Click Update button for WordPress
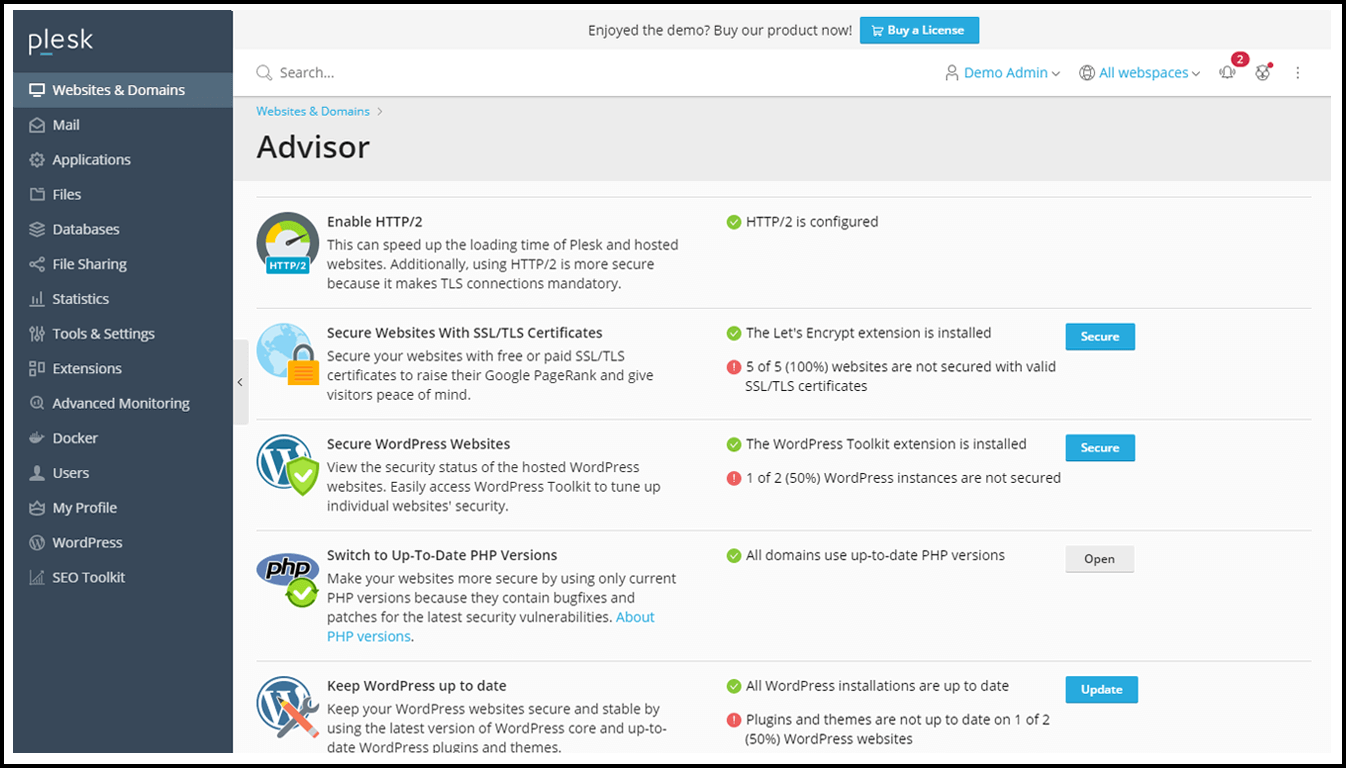Screen dimensions: 1346x768 (1101, 690)
